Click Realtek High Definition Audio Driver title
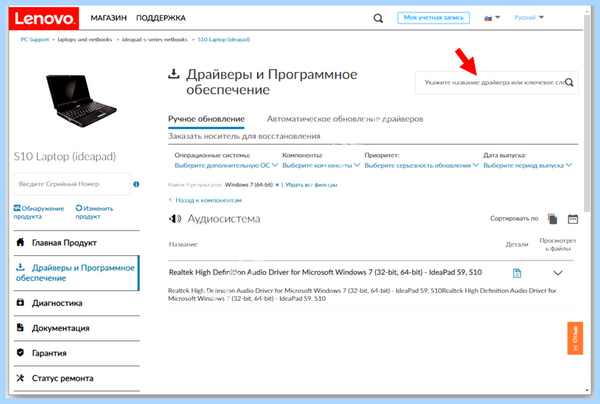 [325, 272]
